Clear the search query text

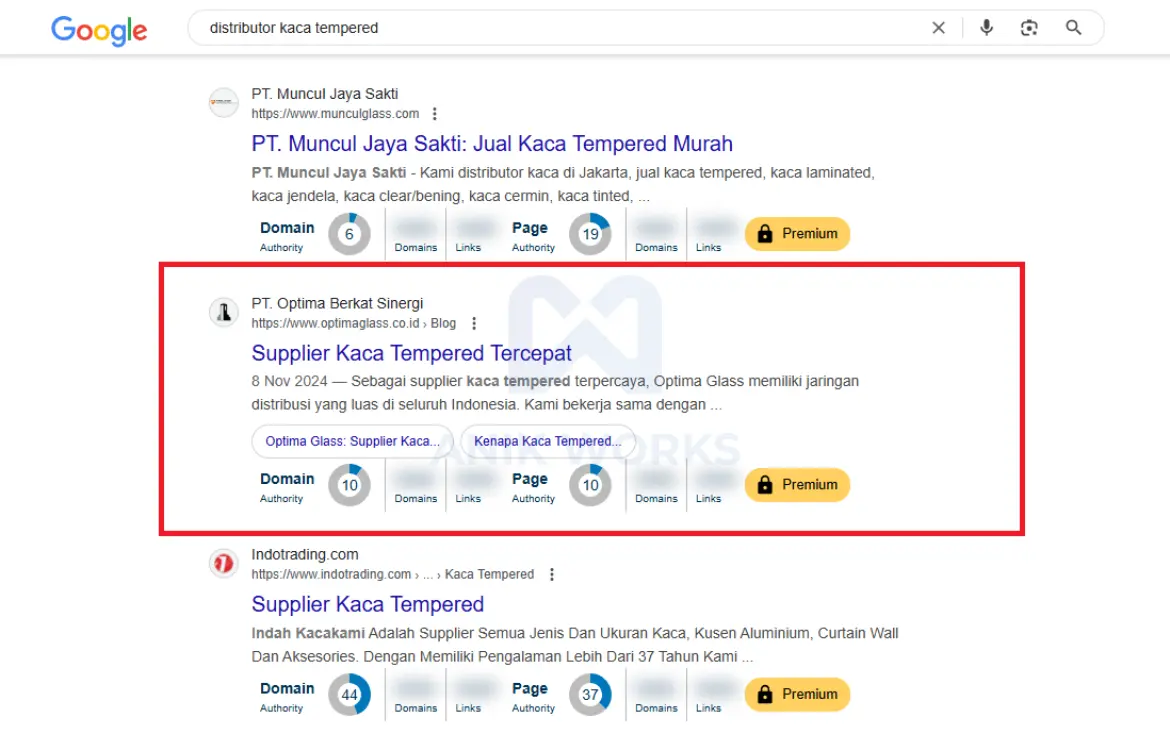pos(938,28)
